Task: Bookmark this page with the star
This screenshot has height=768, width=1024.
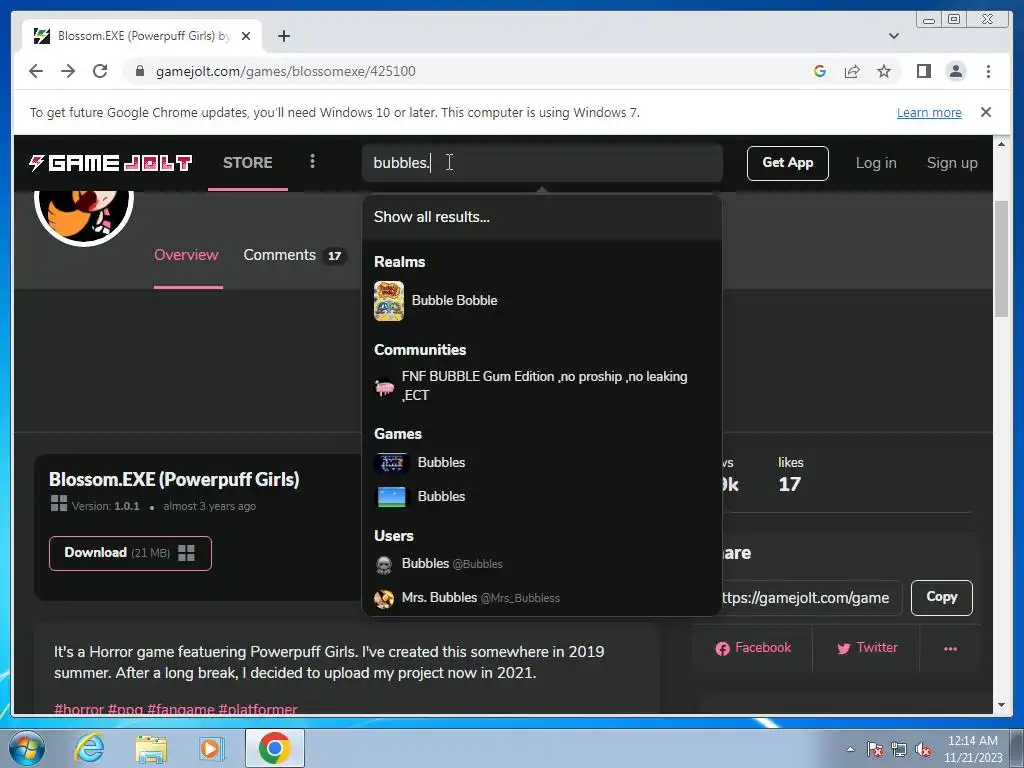Action: 884,71
